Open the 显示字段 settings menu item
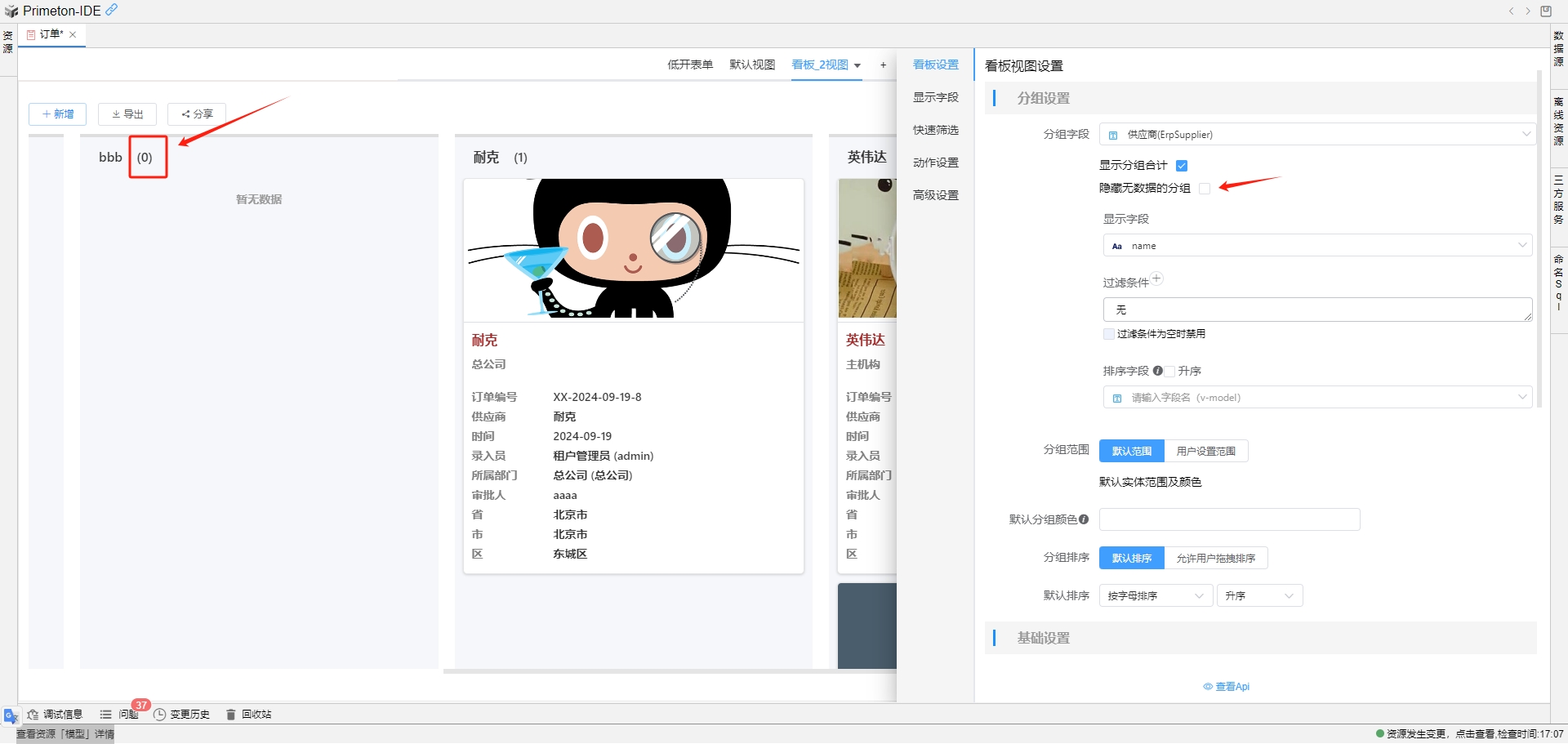This screenshot has width=1568, height=744. 935,98
